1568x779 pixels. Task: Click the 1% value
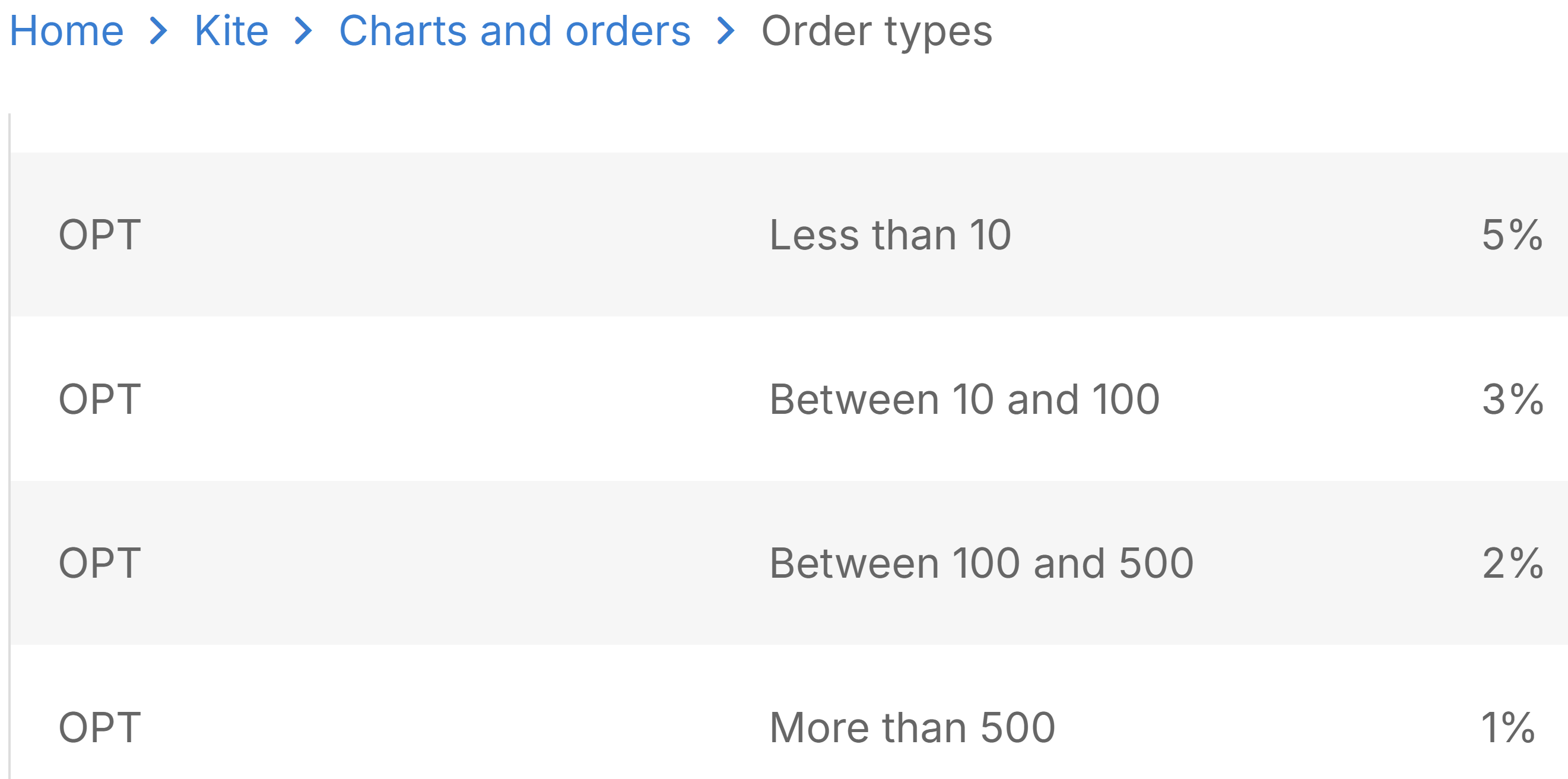(x=1507, y=727)
